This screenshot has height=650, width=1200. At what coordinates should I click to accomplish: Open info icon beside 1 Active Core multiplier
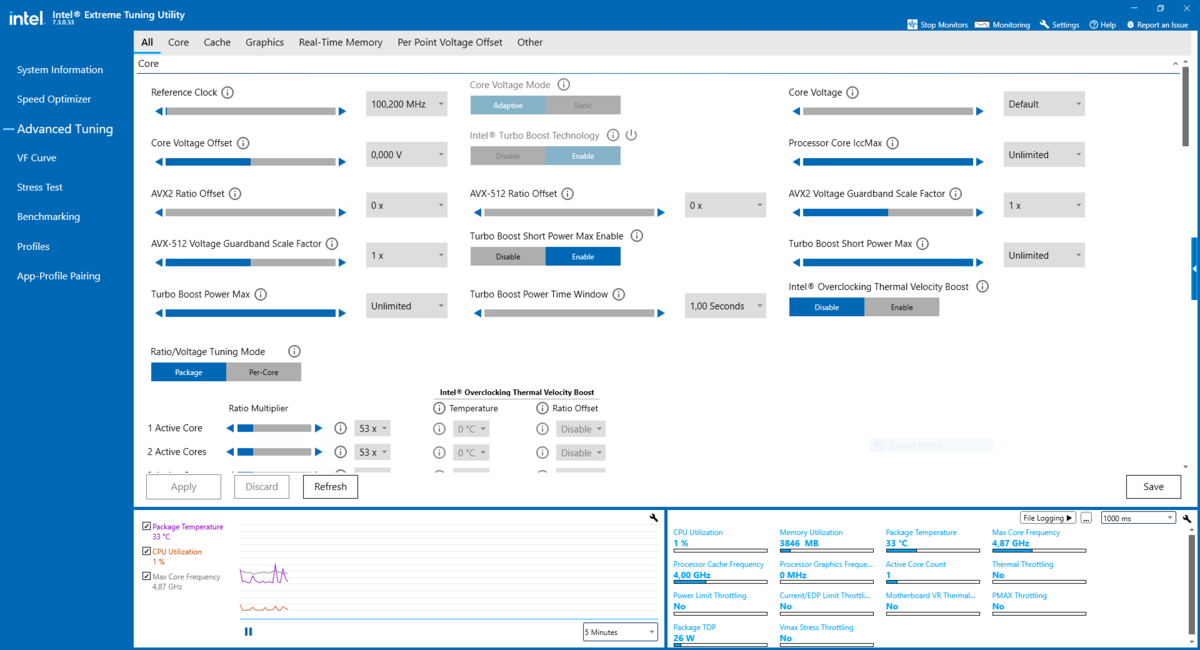[340, 428]
